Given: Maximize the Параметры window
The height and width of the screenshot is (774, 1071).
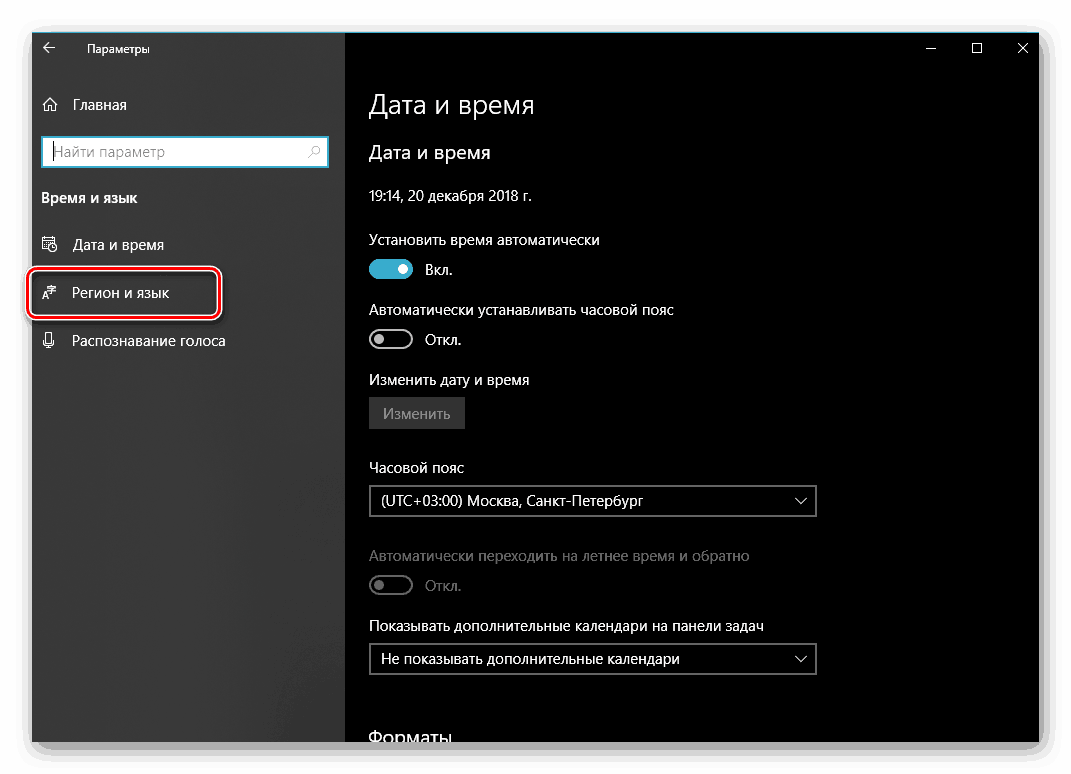Looking at the screenshot, I should (977, 48).
